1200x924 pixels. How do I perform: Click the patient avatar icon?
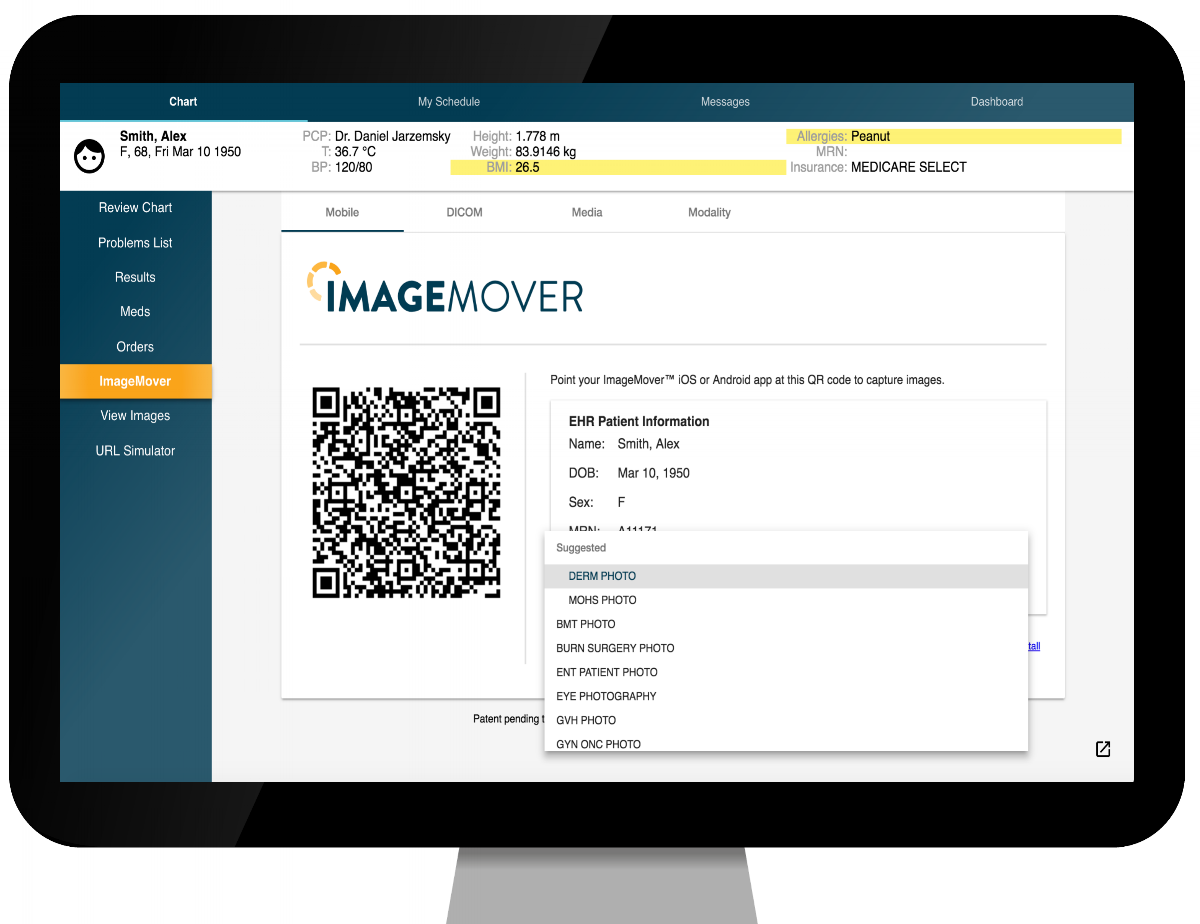point(89,156)
